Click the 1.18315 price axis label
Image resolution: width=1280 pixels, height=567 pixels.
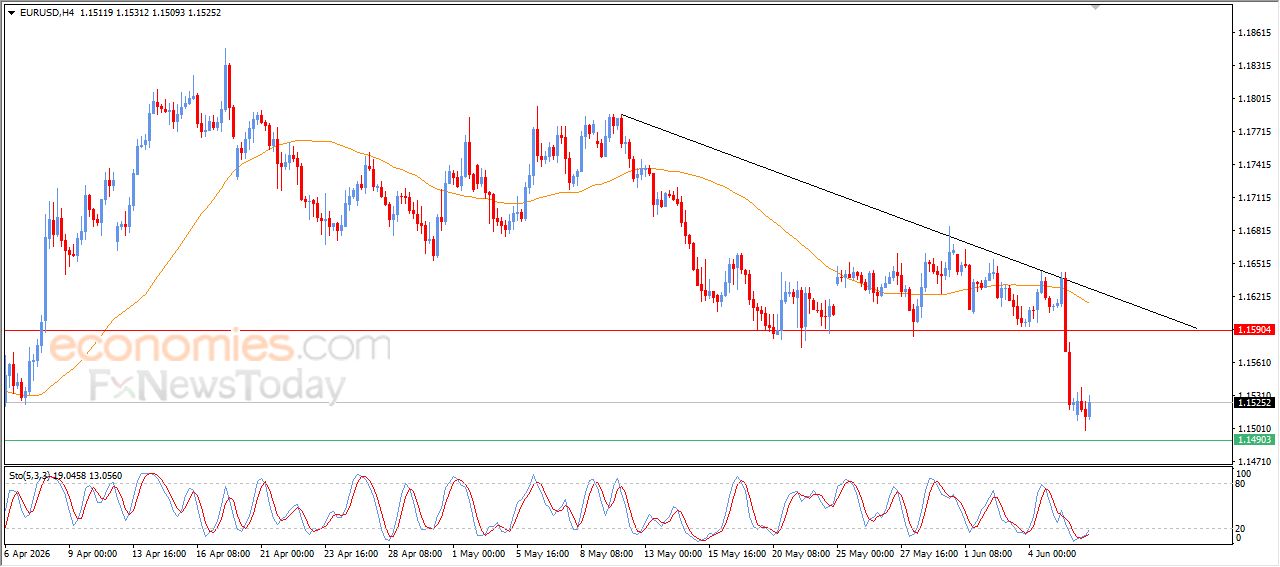click(1253, 66)
